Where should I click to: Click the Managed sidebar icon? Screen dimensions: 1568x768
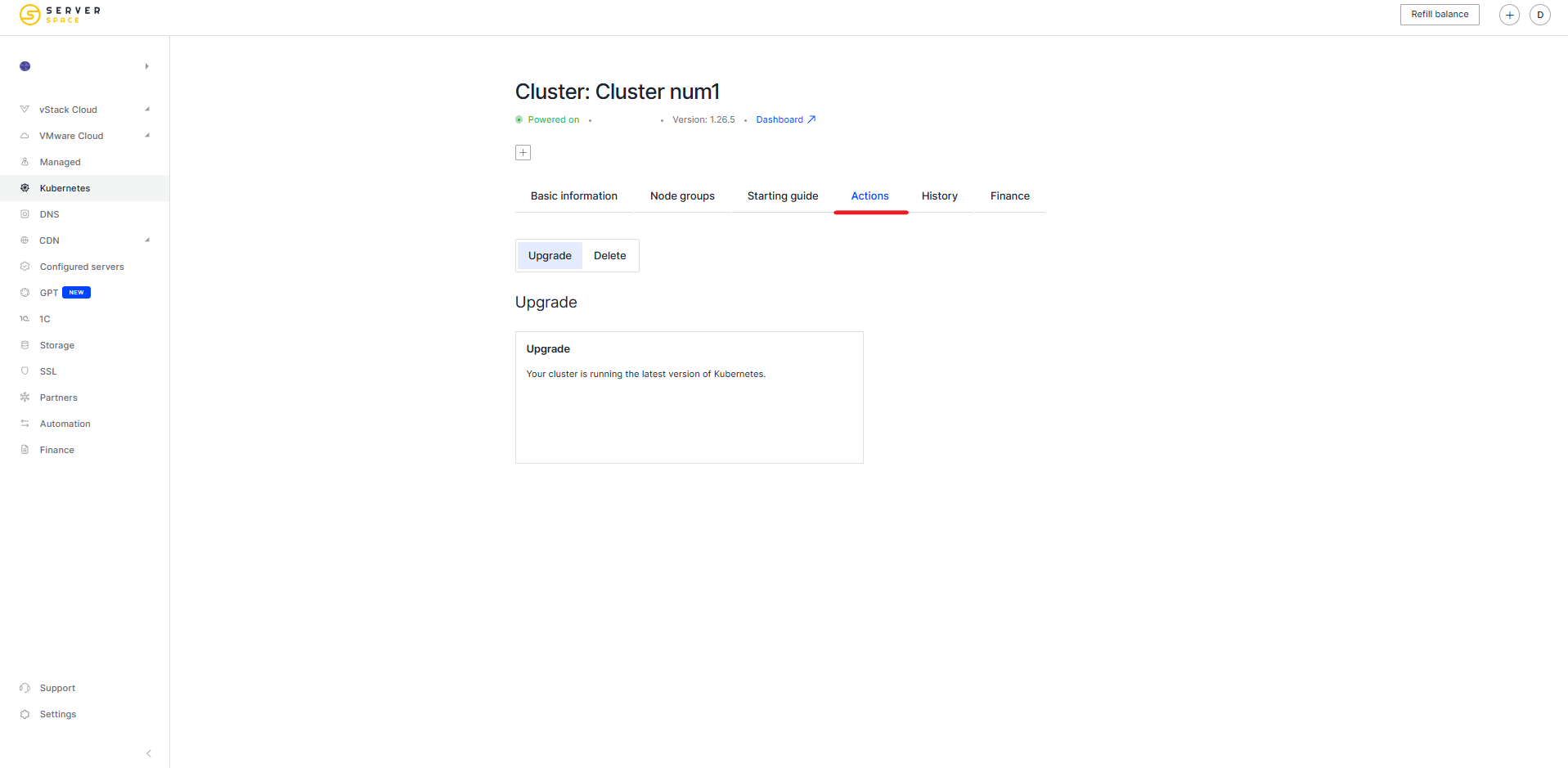[x=25, y=162]
